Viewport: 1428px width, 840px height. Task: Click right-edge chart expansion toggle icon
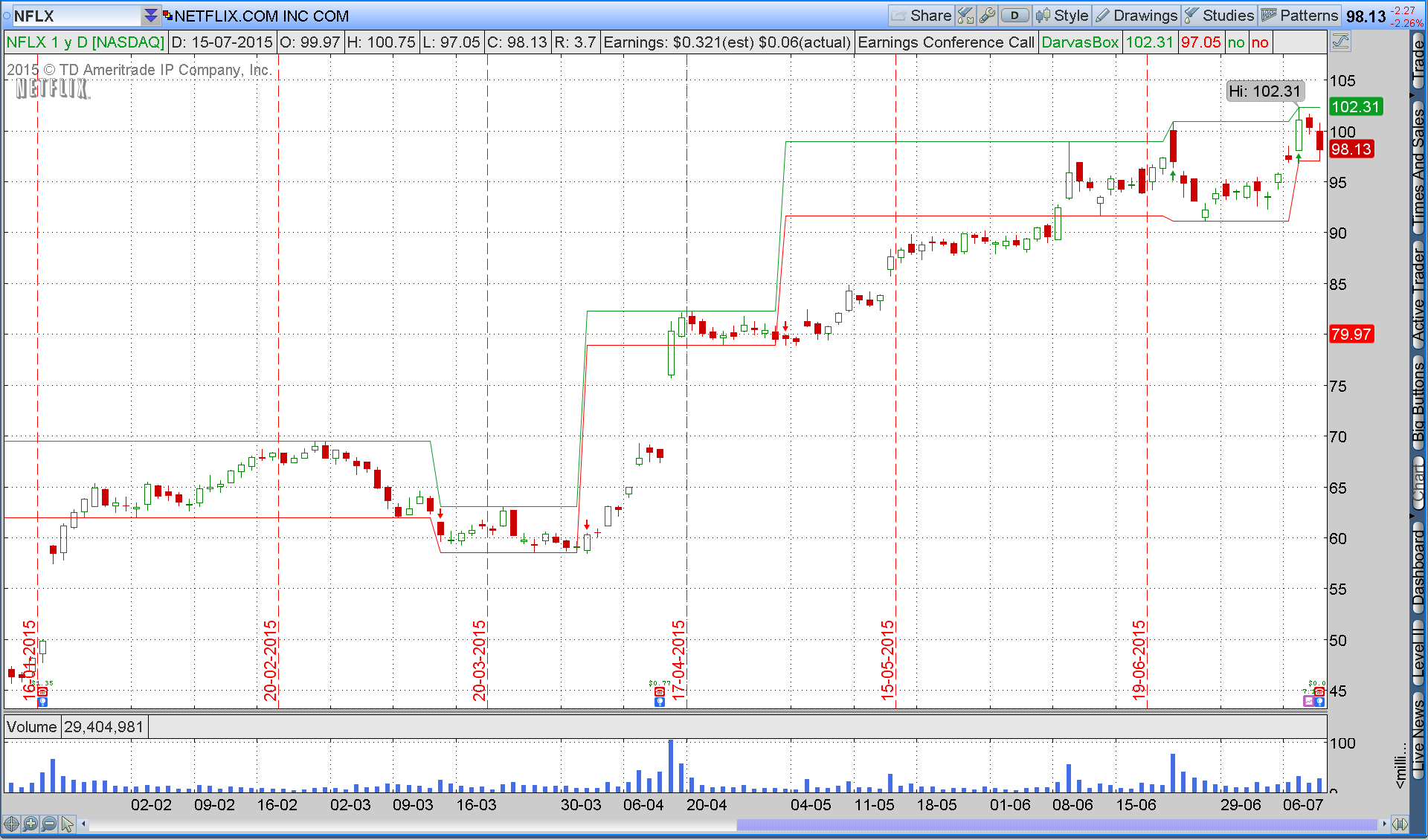click(1400, 824)
